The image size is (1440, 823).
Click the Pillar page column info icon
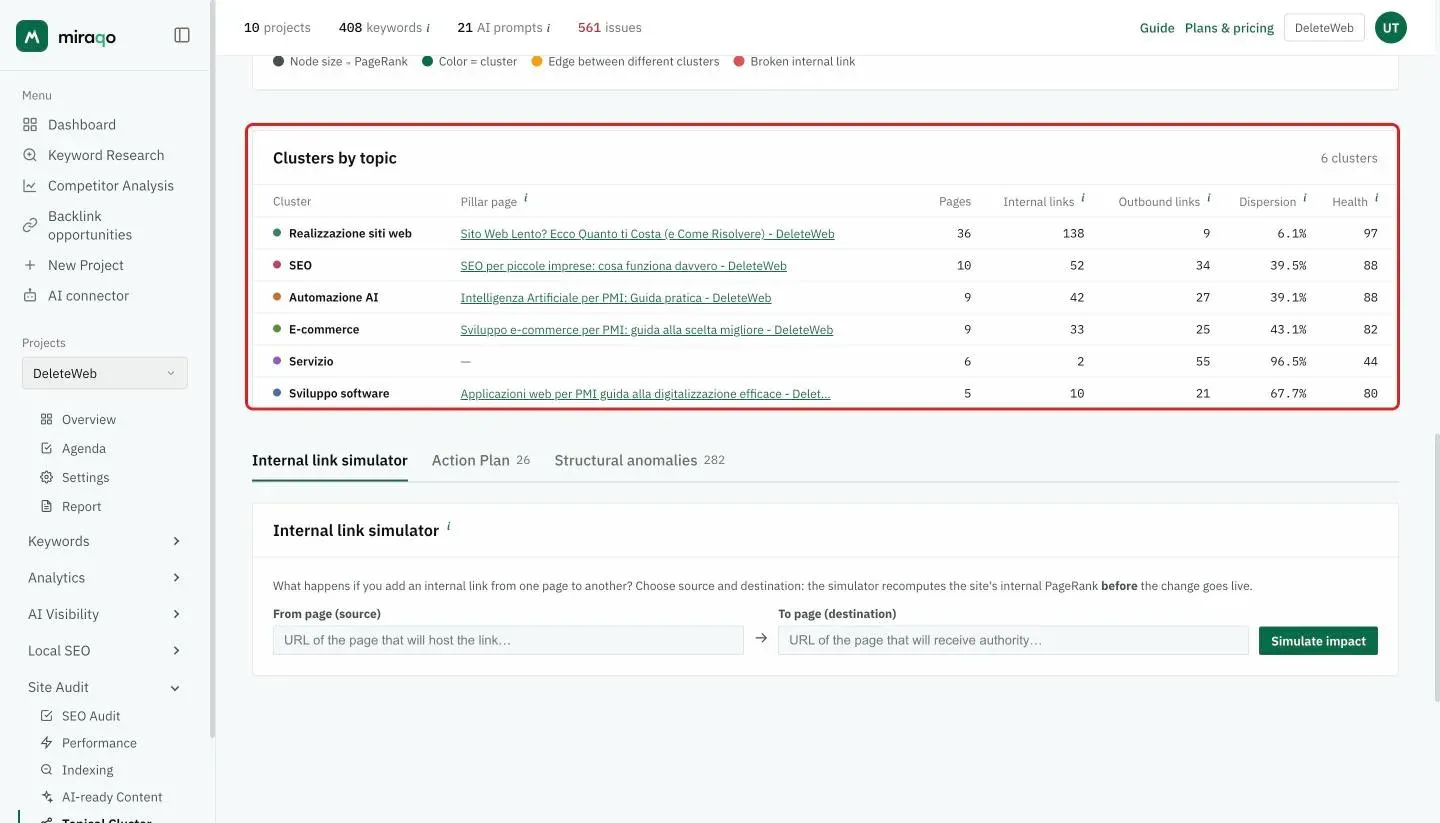(x=526, y=198)
